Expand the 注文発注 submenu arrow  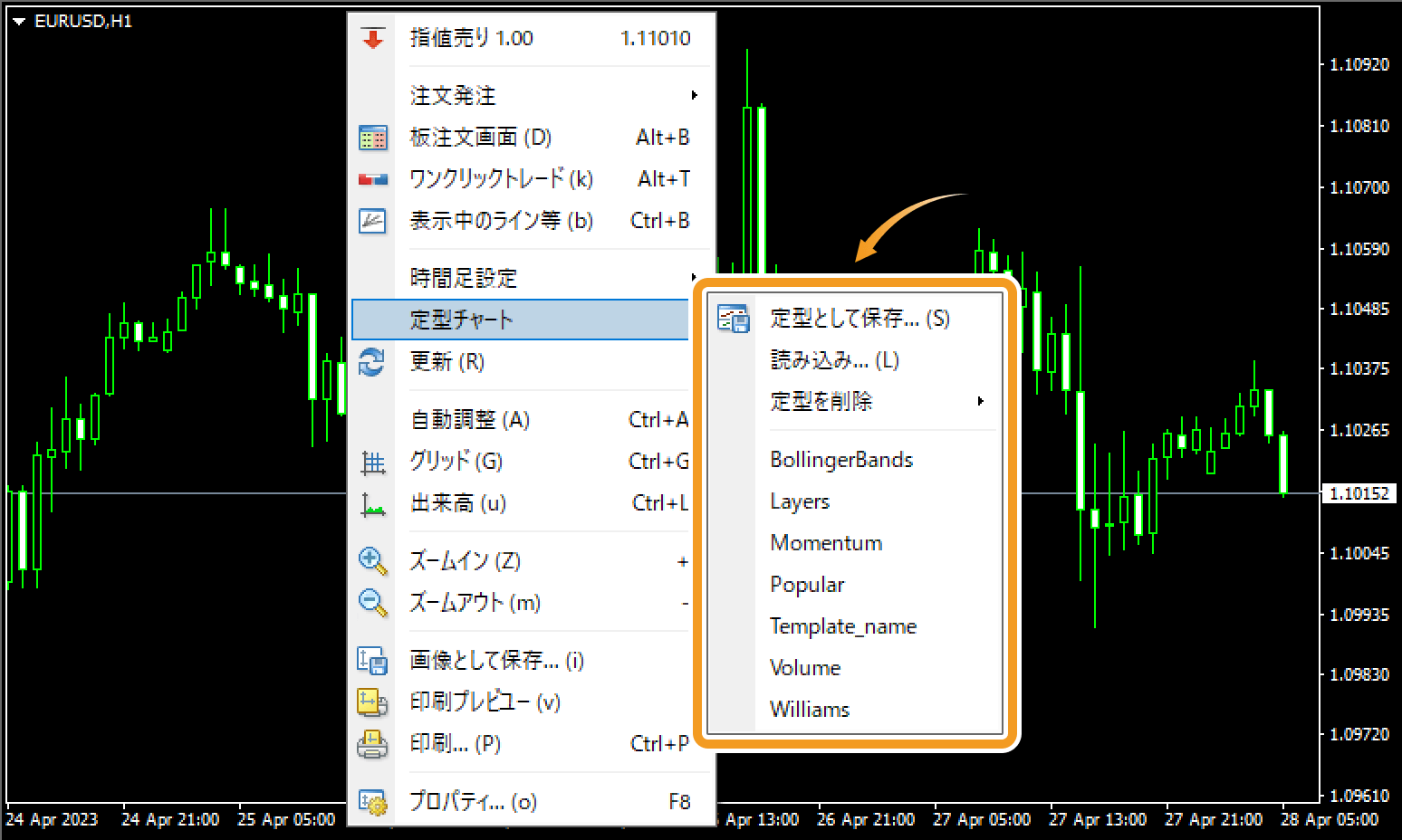pyautogui.click(x=694, y=95)
